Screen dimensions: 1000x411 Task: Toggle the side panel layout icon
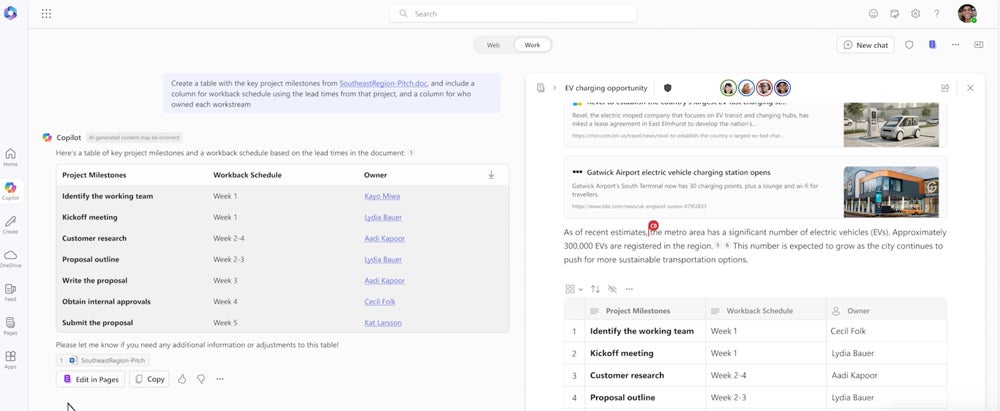point(978,45)
